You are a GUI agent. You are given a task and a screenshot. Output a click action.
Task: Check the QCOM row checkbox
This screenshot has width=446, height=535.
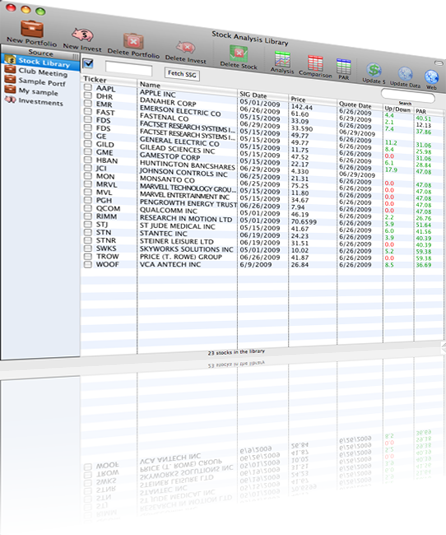[x=88, y=208]
